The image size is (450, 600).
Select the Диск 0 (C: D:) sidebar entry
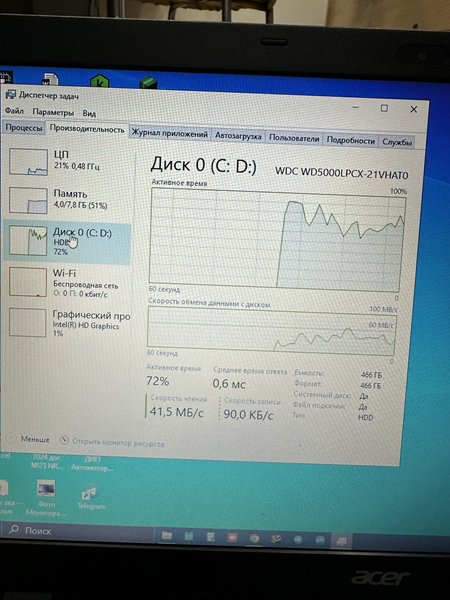coord(67,241)
